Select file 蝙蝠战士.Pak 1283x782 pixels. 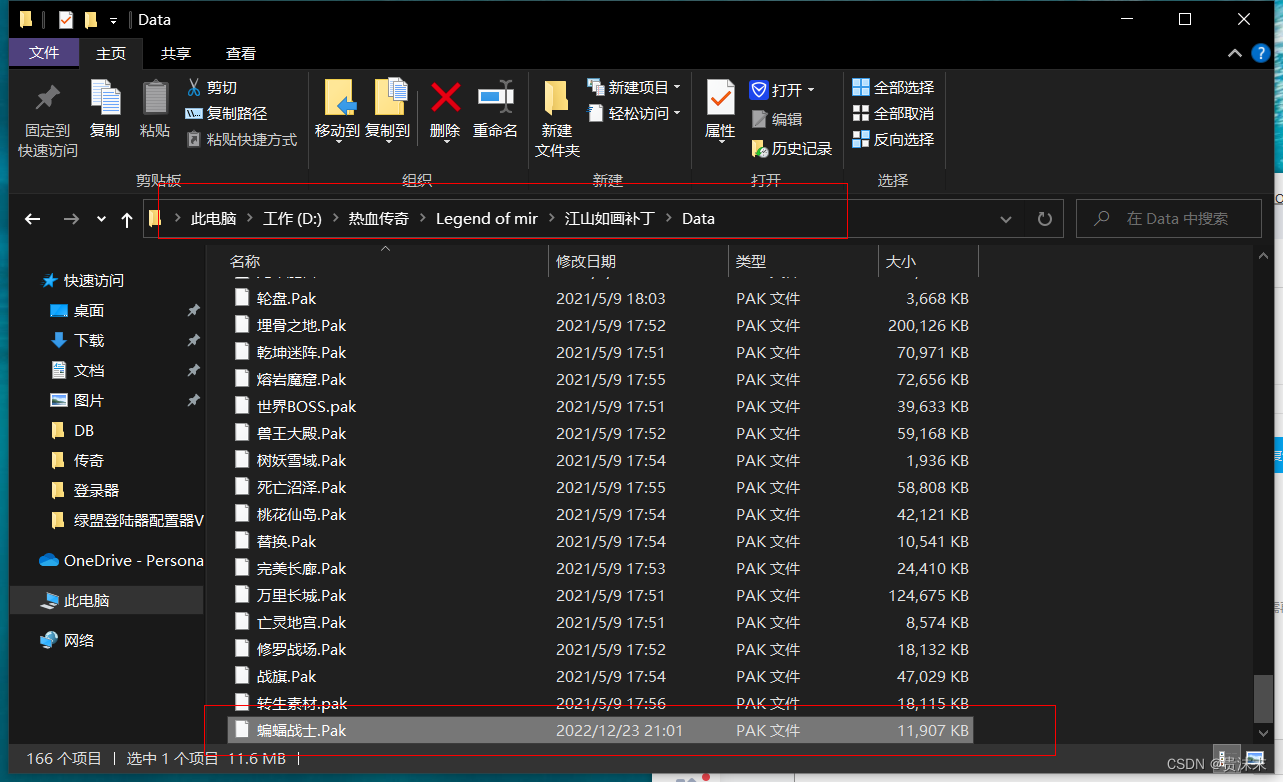click(600, 730)
